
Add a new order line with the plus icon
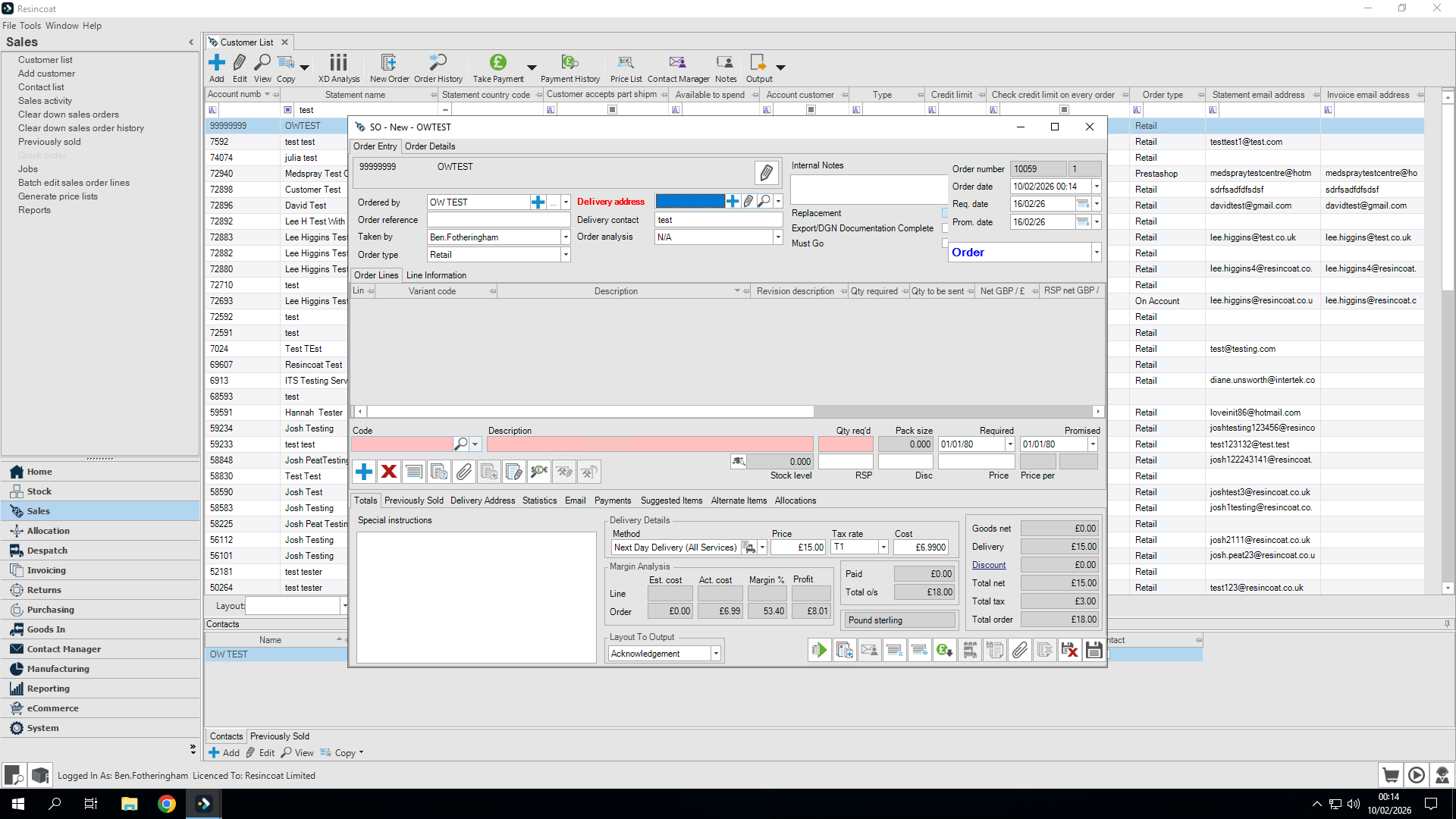364,472
